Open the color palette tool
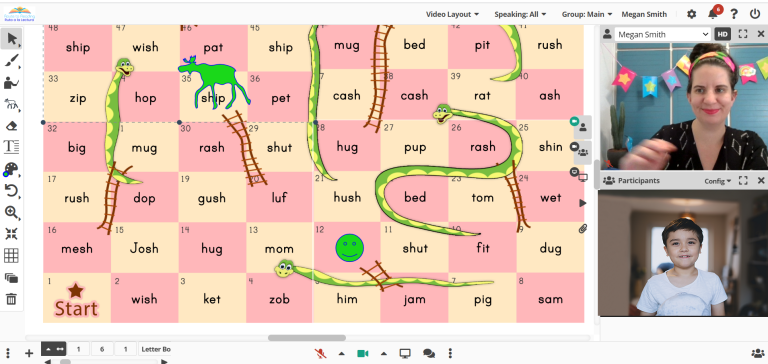The height and width of the screenshot is (364, 768). (11, 170)
